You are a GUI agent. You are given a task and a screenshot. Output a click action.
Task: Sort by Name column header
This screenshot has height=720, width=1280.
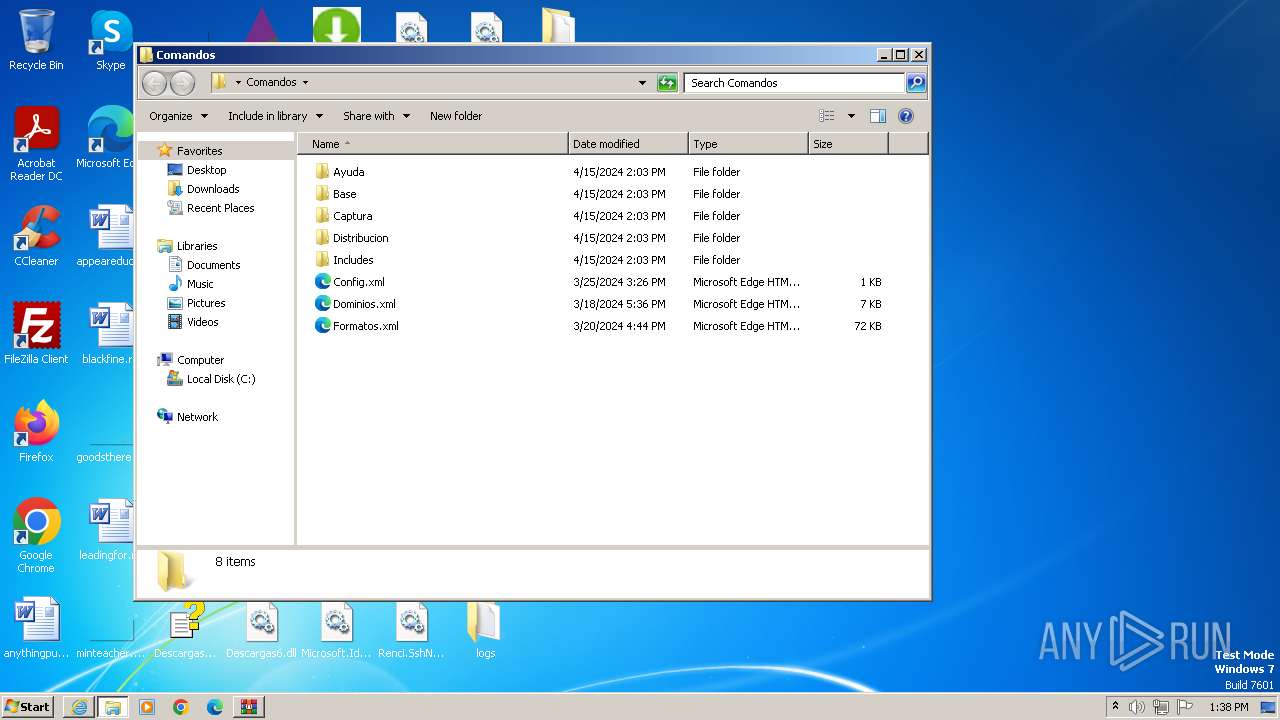tap(433, 144)
